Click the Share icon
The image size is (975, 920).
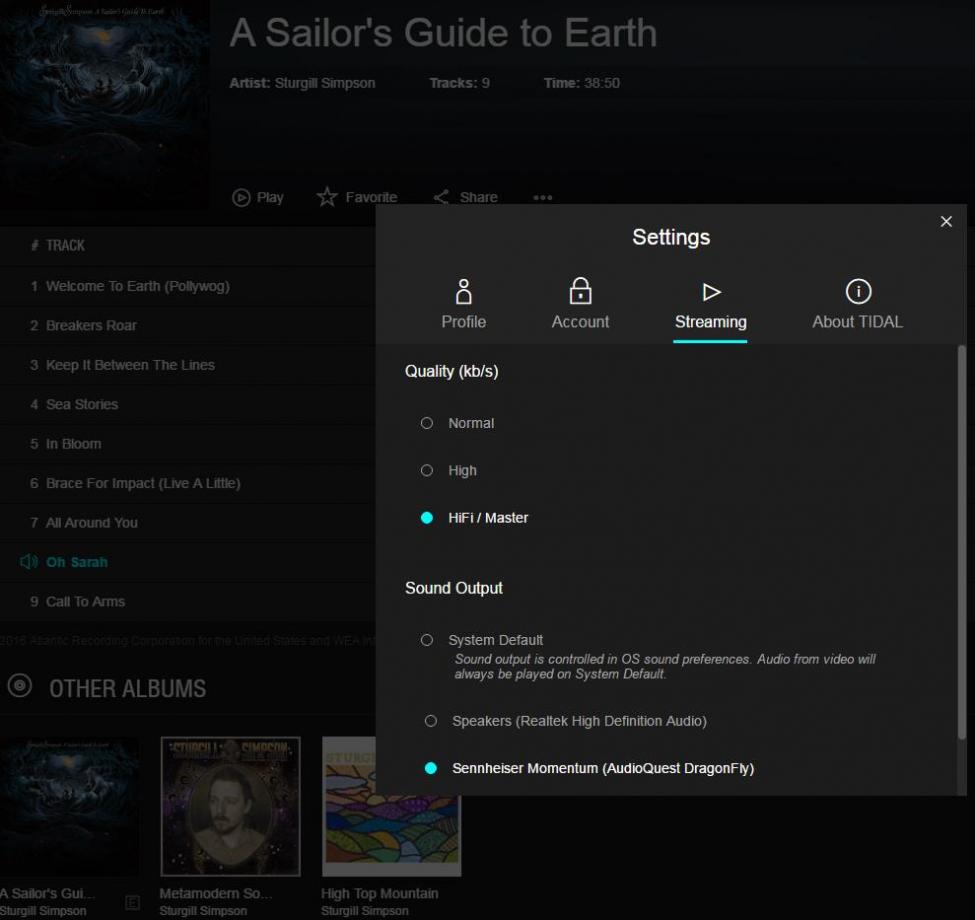[441, 197]
